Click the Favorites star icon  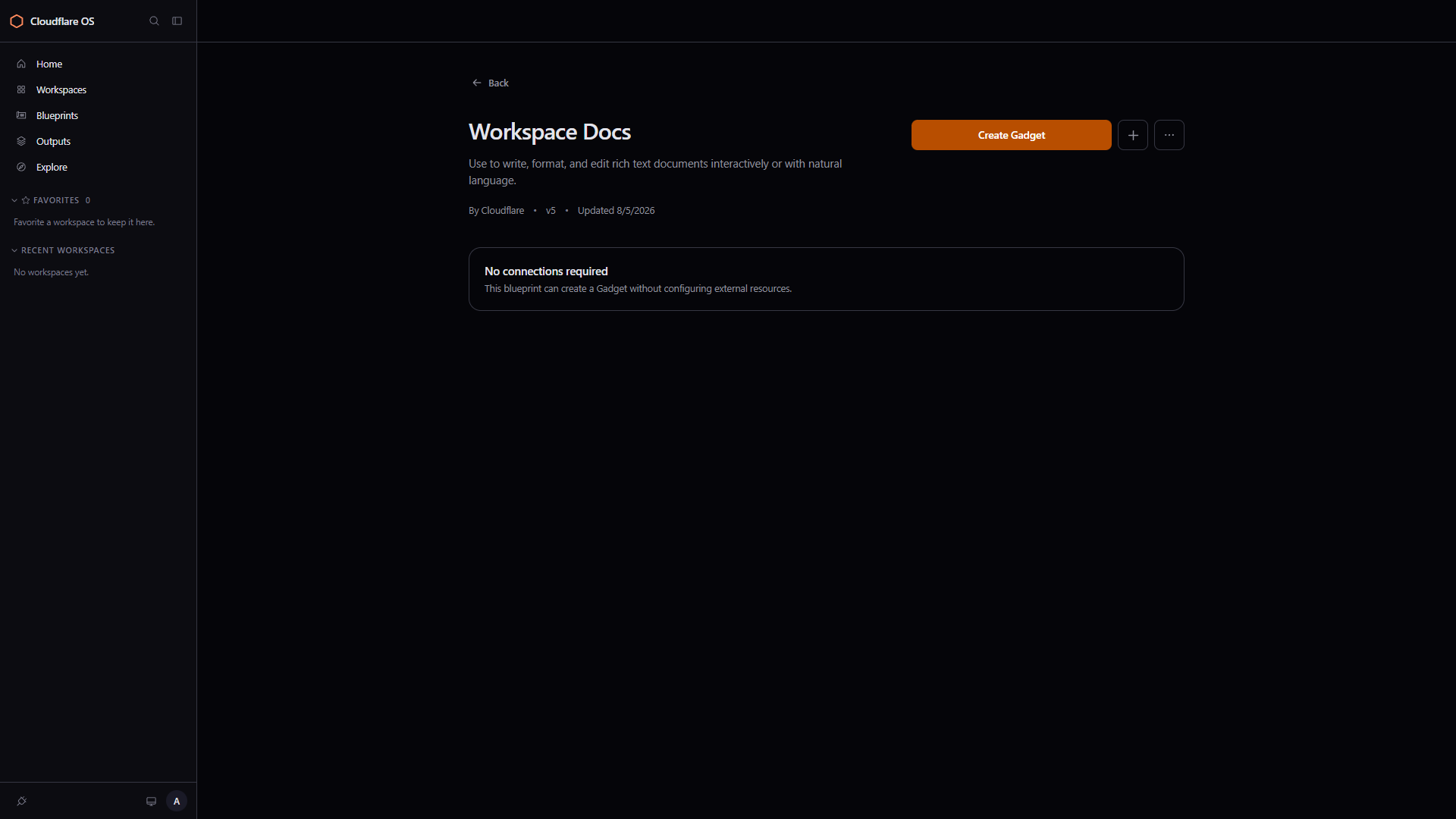click(26, 200)
